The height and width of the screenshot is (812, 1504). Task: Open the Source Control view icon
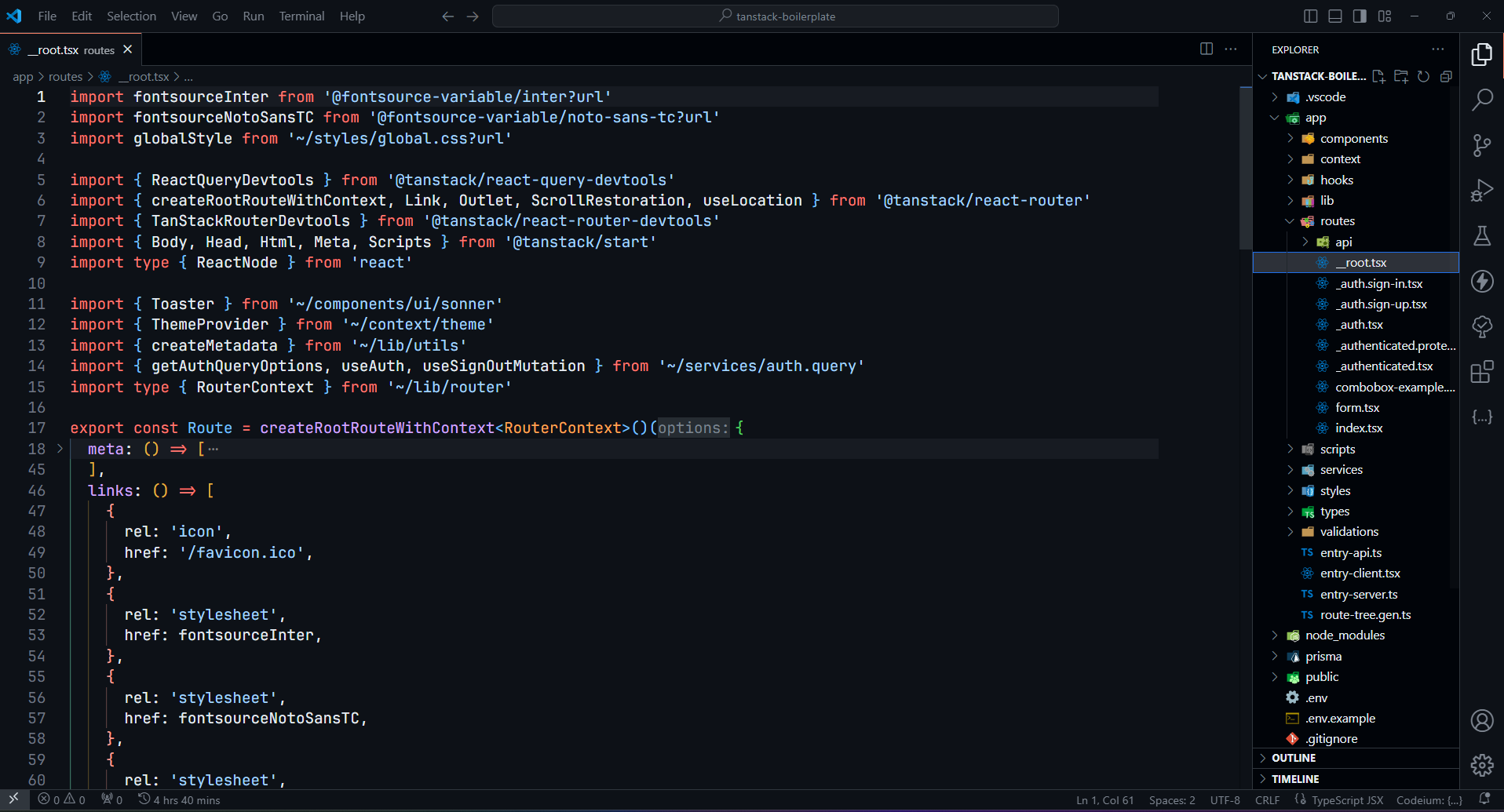click(x=1482, y=145)
